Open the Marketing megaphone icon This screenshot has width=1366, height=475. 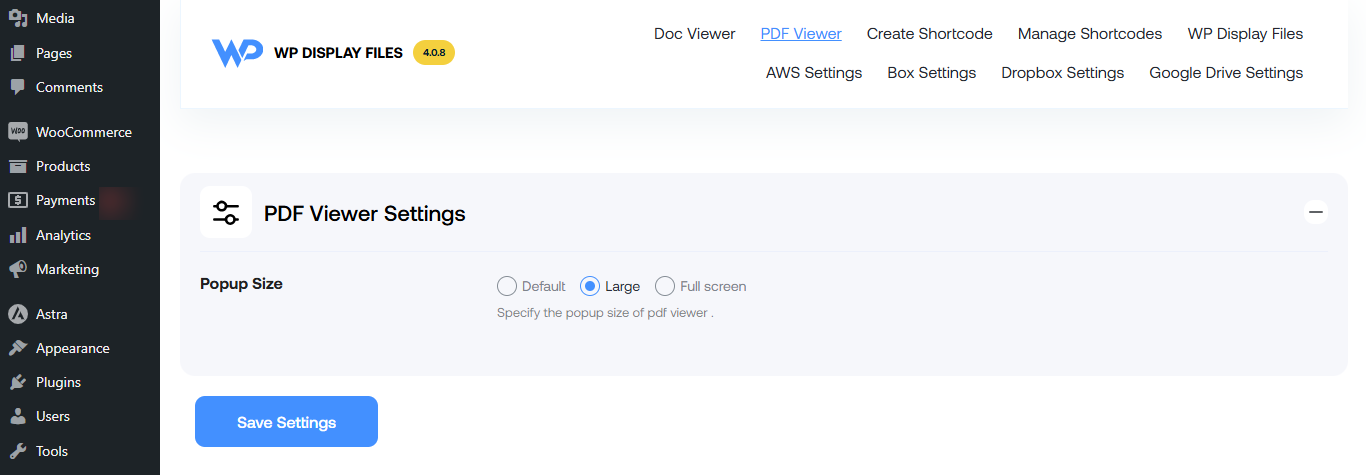click(17, 269)
